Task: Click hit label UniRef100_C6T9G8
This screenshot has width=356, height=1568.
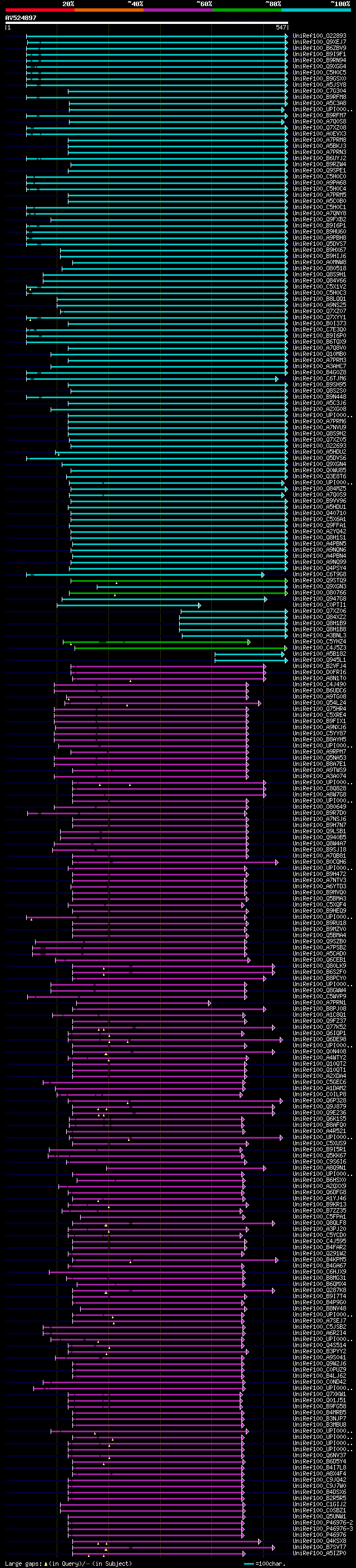Action: [x=319, y=574]
